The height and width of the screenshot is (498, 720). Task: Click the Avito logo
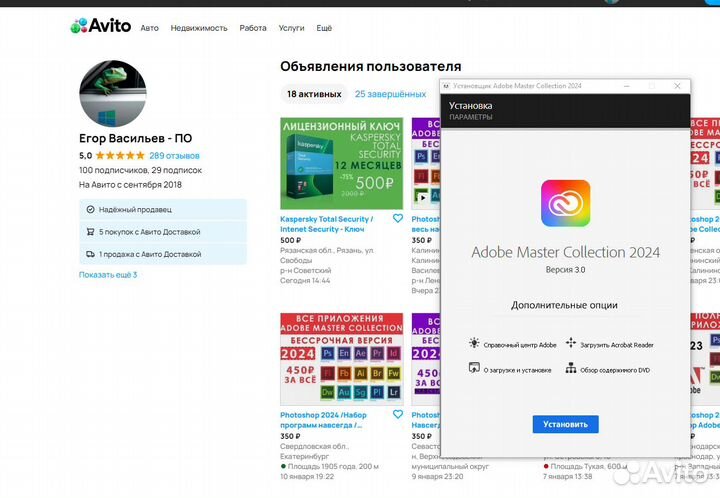click(100, 26)
